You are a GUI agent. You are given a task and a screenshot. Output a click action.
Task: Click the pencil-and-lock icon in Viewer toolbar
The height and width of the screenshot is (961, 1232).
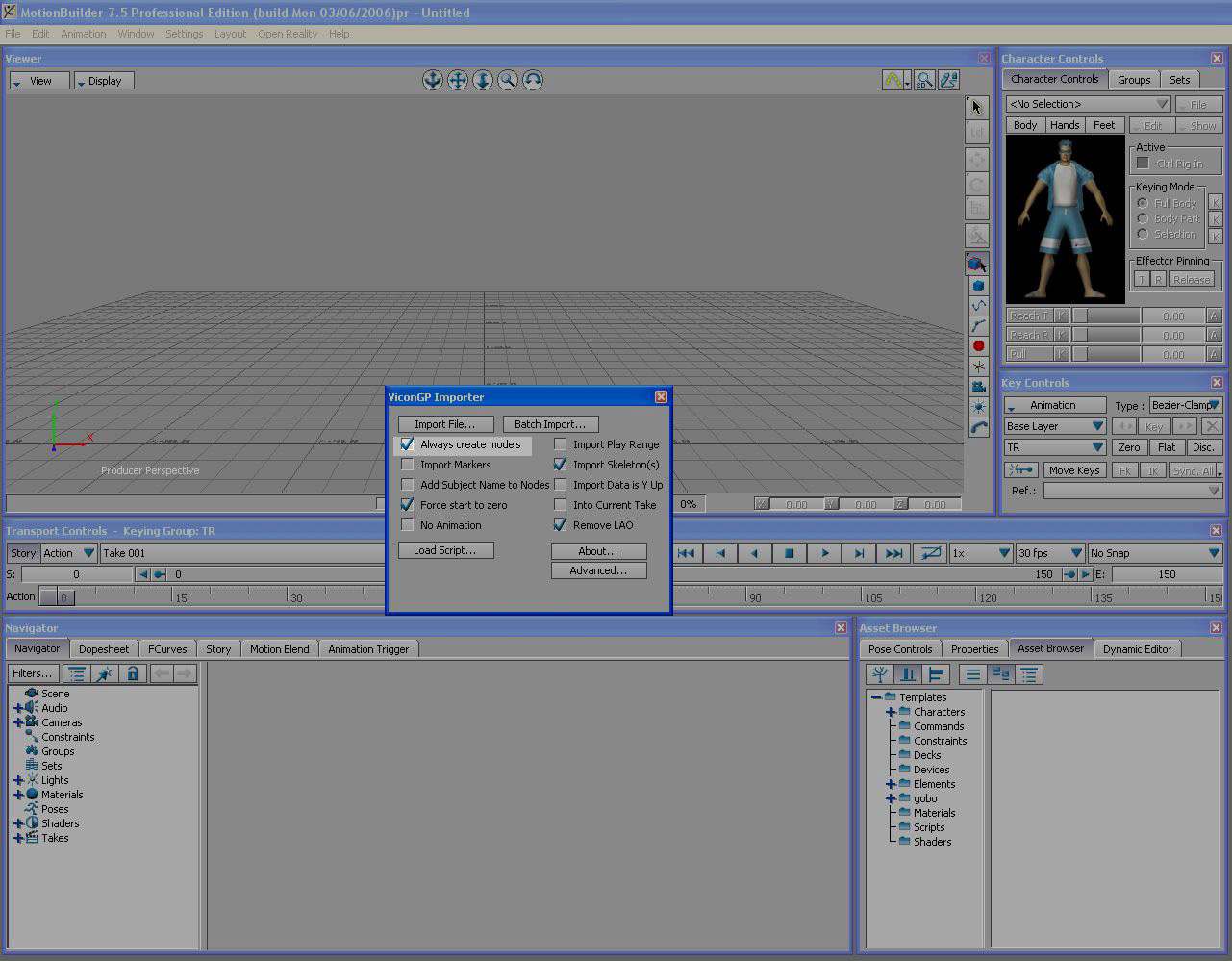tap(948, 81)
